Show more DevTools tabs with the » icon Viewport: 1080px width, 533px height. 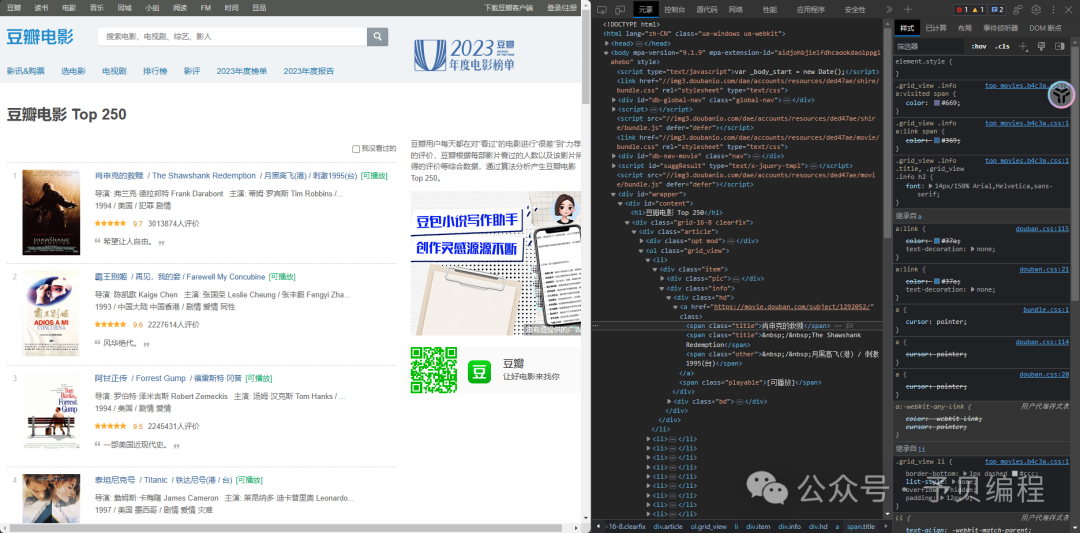click(889, 10)
